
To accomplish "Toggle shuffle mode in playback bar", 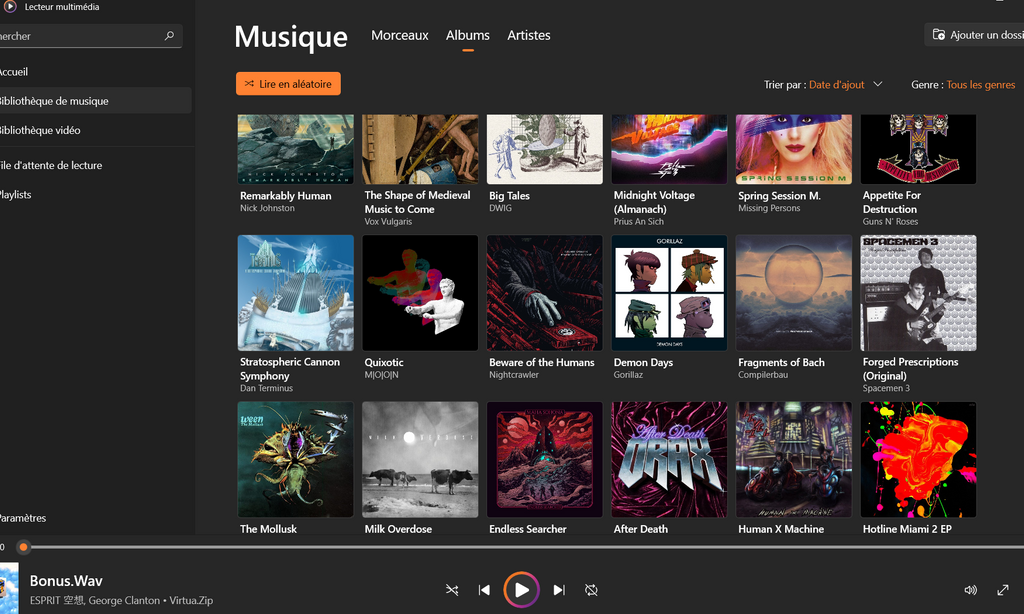I will [452, 590].
